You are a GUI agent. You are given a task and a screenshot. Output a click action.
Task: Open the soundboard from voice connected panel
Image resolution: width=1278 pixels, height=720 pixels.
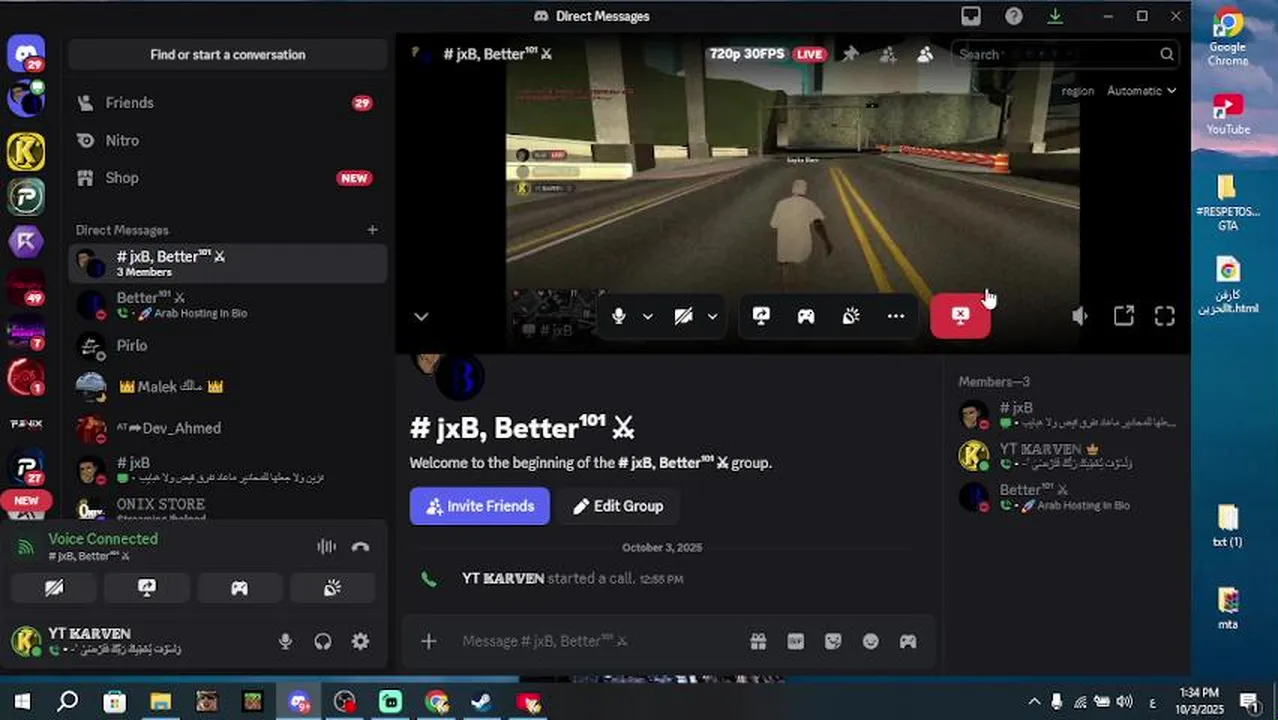pyautogui.click(x=332, y=588)
